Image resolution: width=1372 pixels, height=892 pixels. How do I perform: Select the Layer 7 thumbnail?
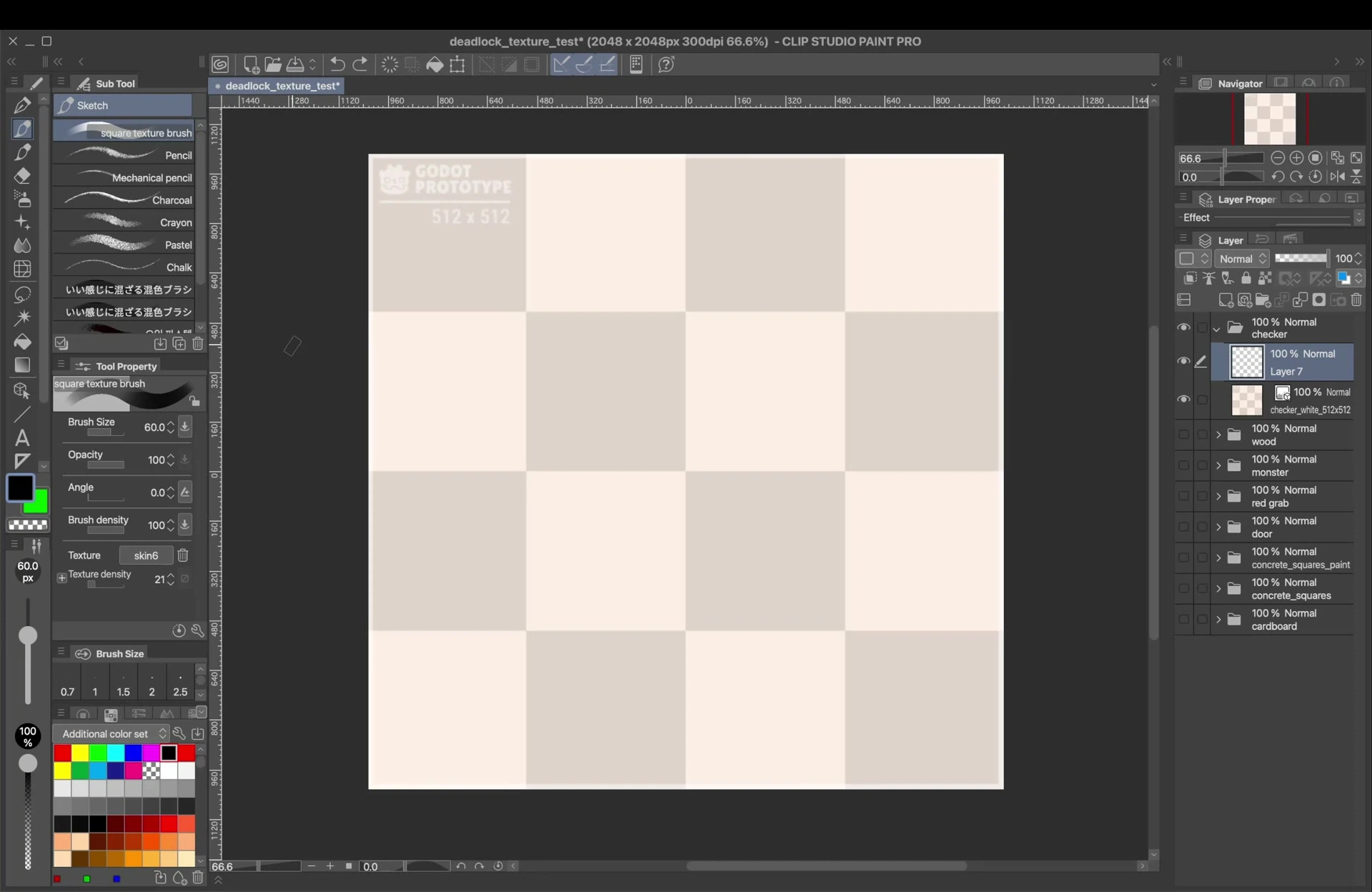1246,362
